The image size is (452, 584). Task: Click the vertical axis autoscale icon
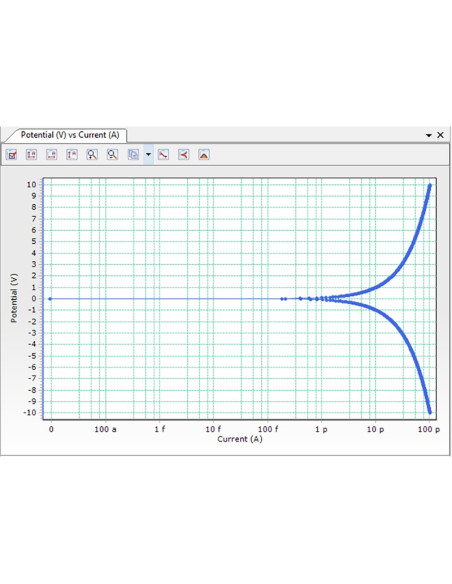tap(72, 155)
